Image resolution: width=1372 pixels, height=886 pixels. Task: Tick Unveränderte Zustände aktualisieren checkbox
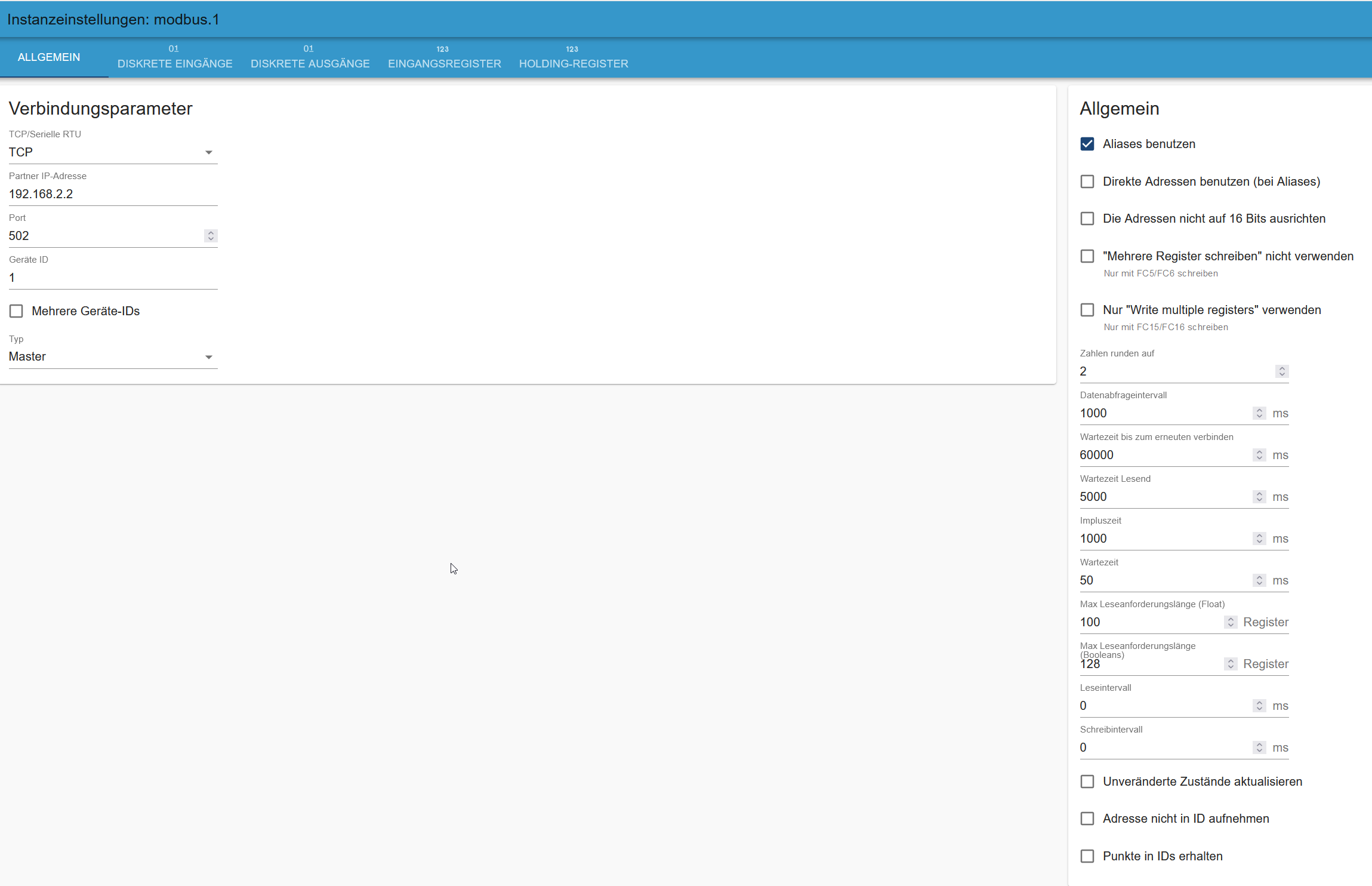[1087, 782]
